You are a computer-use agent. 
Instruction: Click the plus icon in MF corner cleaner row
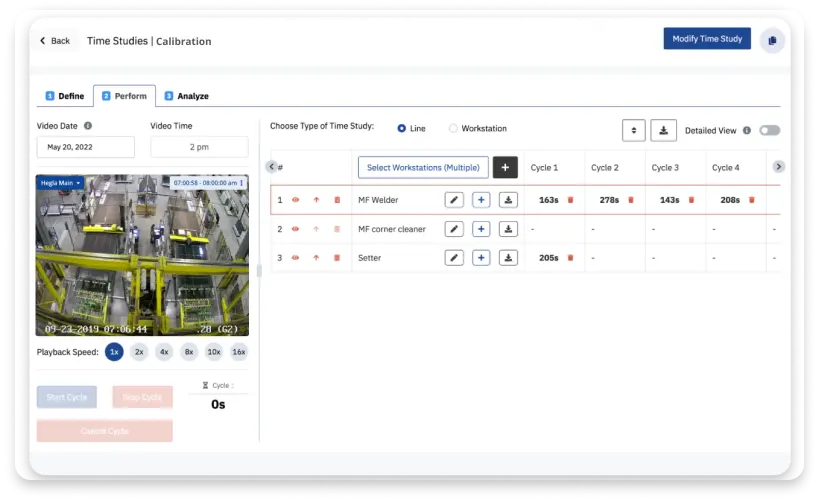[x=481, y=229]
